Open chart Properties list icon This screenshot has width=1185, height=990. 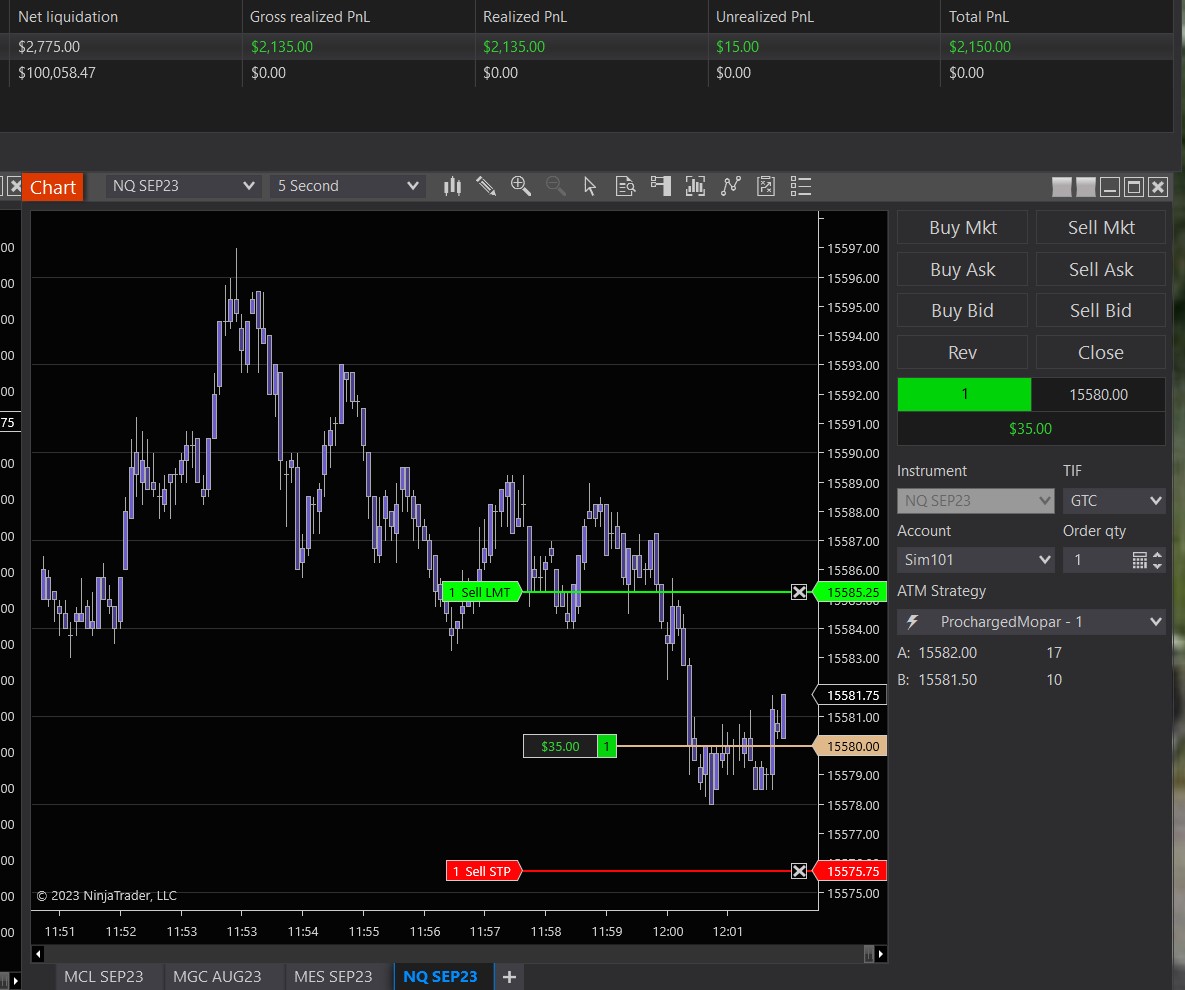point(800,186)
